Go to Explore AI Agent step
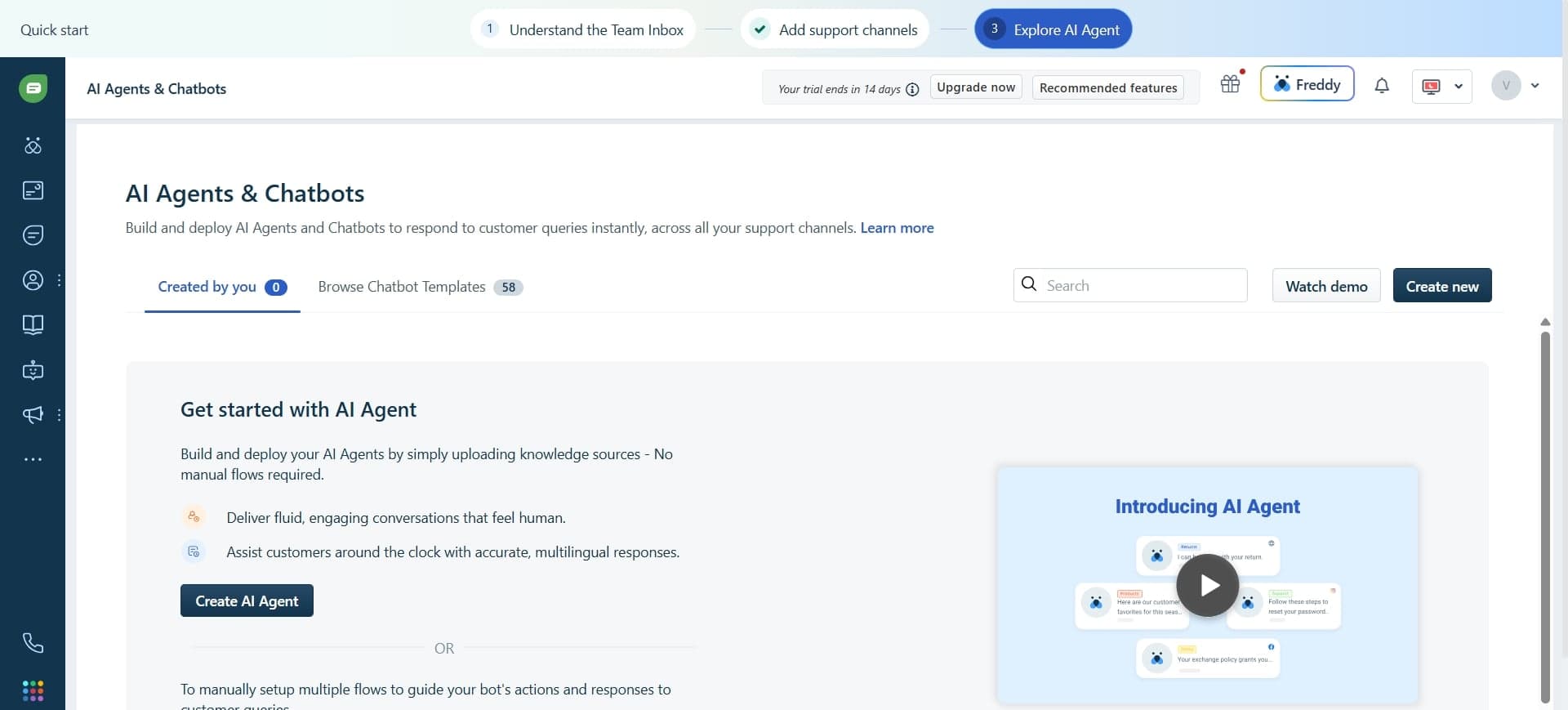1568x710 pixels. click(1053, 29)
